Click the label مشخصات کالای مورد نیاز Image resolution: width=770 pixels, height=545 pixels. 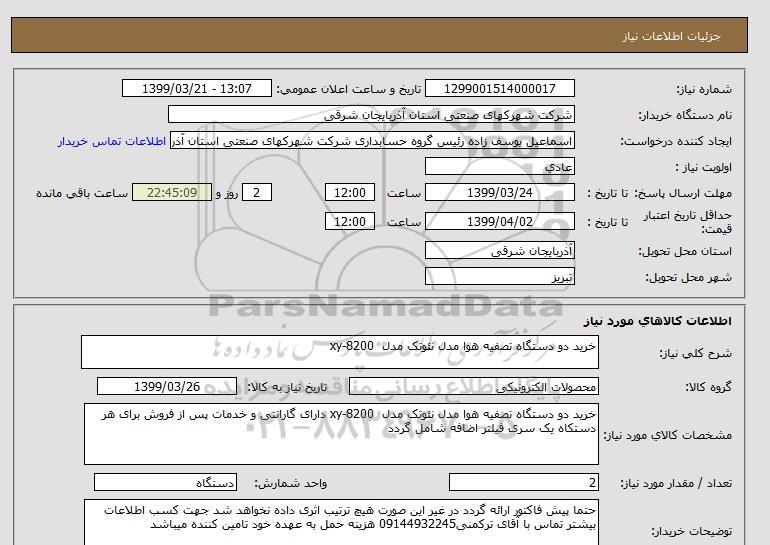(x=667, y=435)
